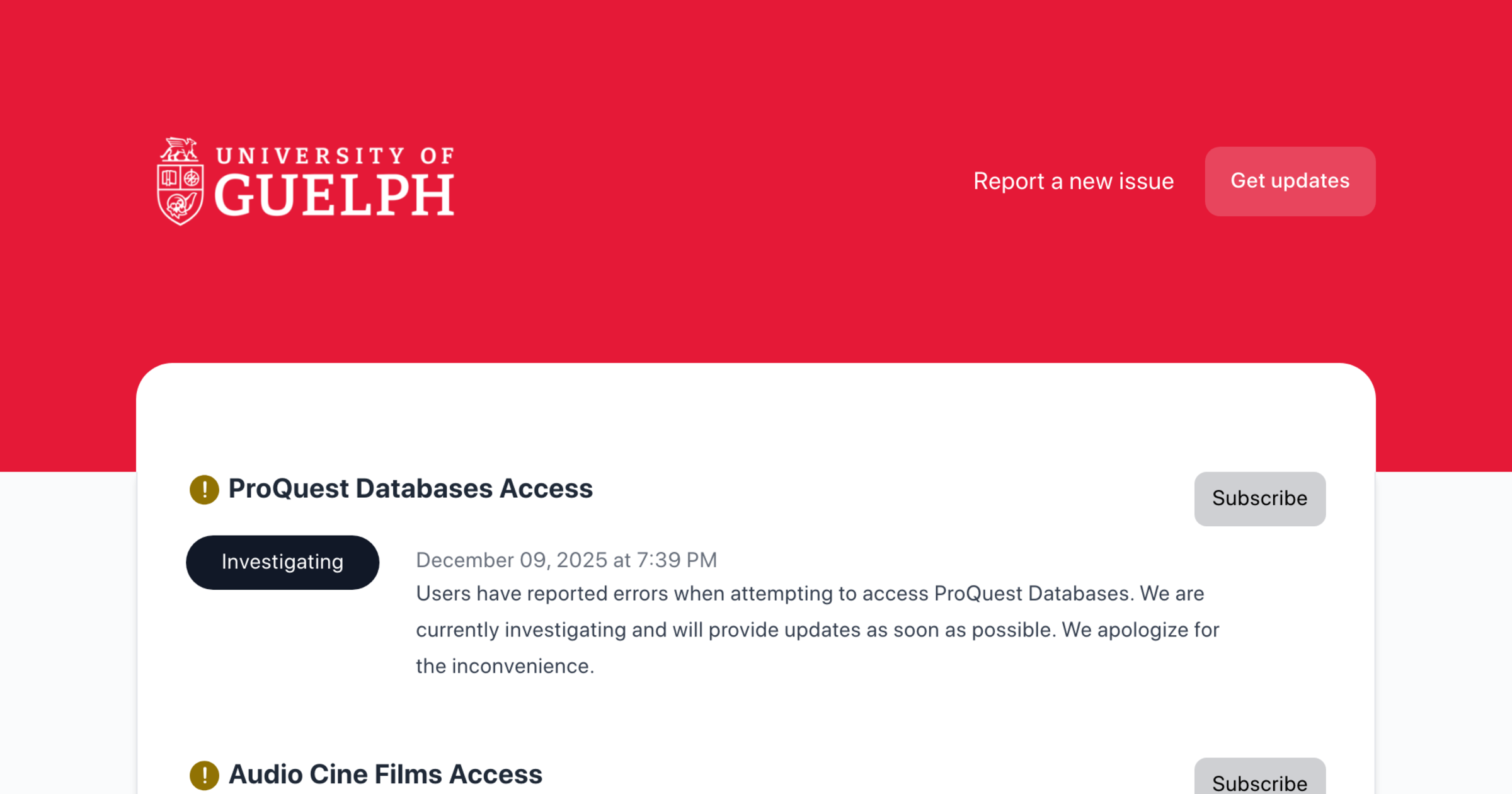
Task: Click the 'currently investigating' line of text
Action: tap(817, 630)
